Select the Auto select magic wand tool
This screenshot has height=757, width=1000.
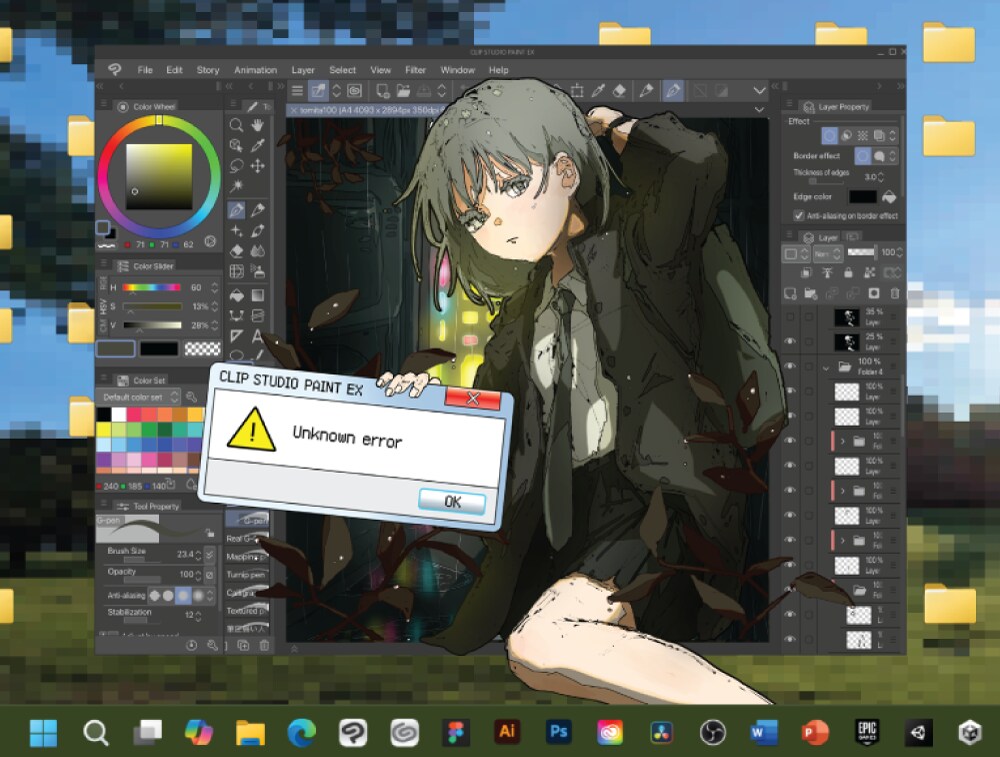[236, 186]
